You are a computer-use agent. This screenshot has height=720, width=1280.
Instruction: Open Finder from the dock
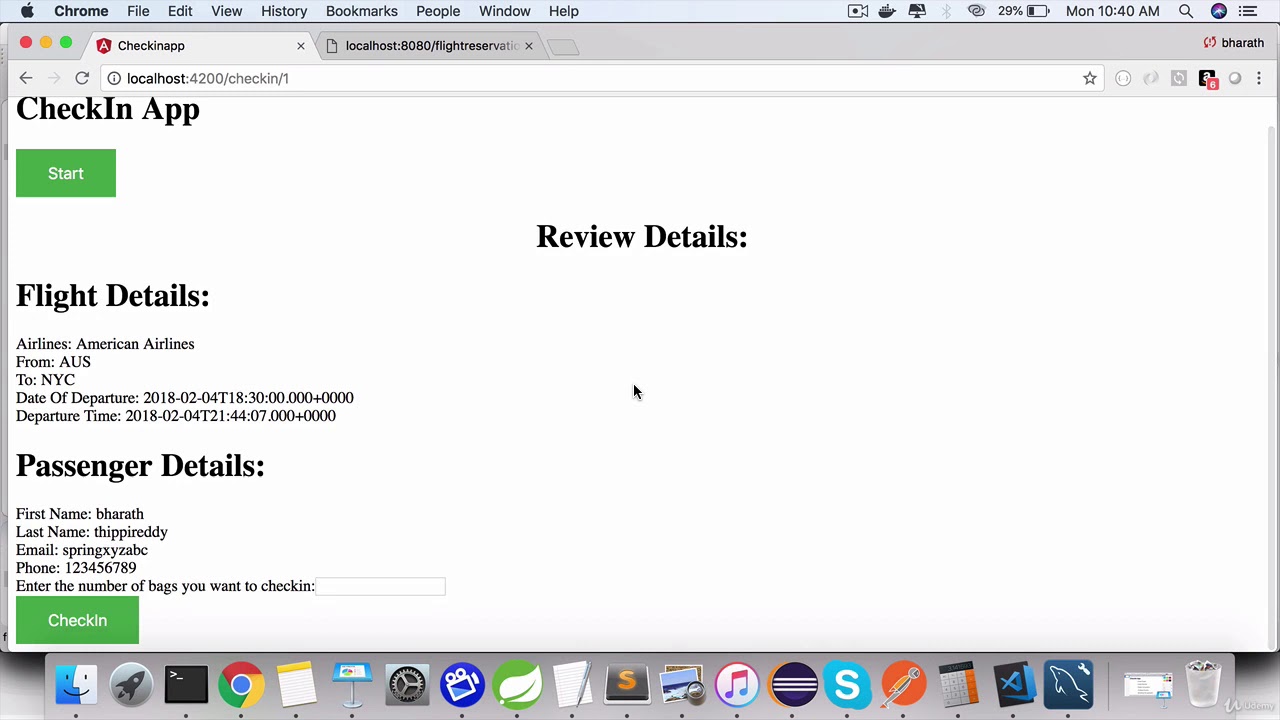76,685
